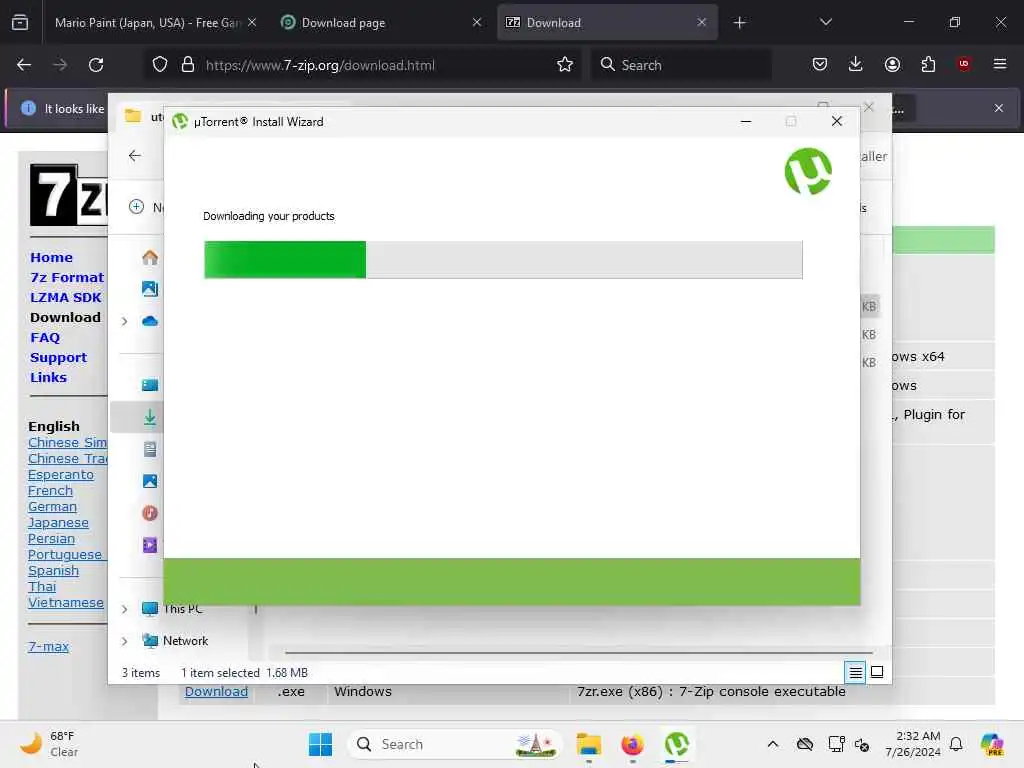Open notifications bell in taskbar
Screen dimensions: 1024x768
tap(956, 744)
